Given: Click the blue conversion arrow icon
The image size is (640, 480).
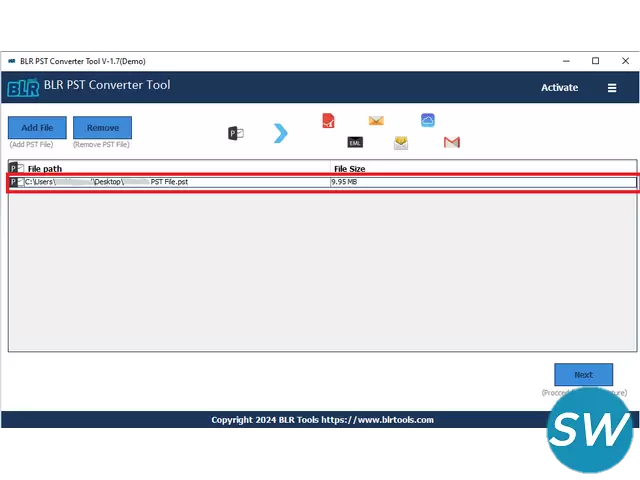Looking at the screenshot, I should coord(281,133).
